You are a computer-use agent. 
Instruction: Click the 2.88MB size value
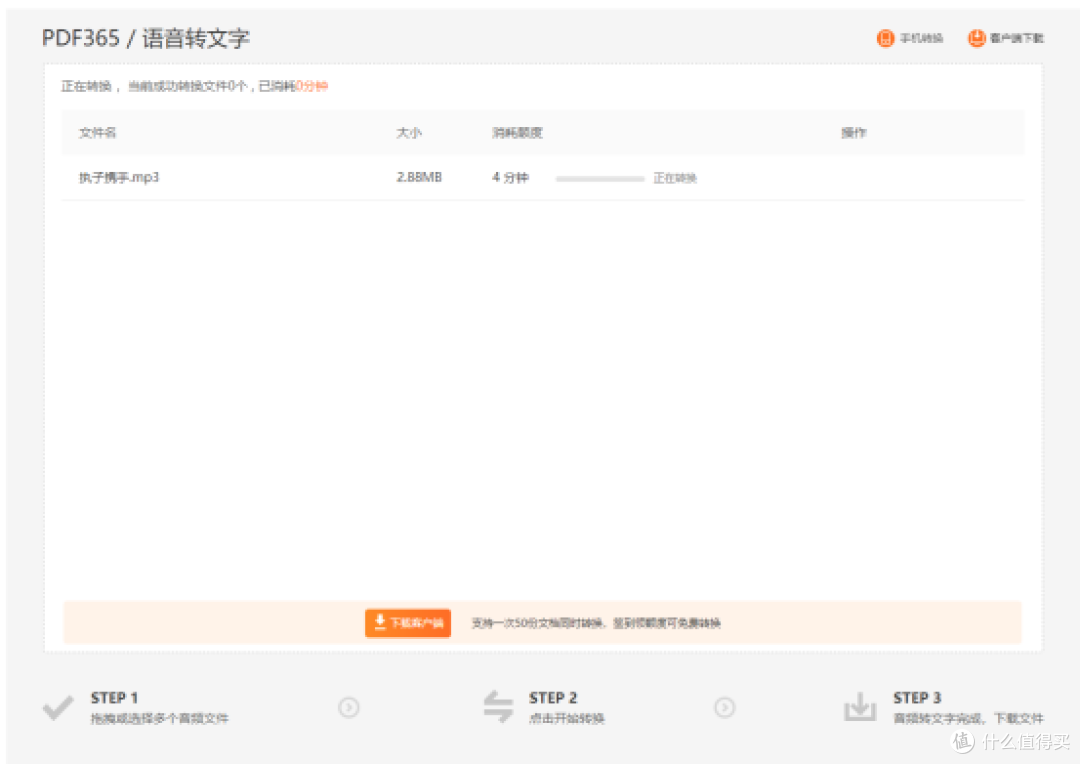[x=419, y=178]
